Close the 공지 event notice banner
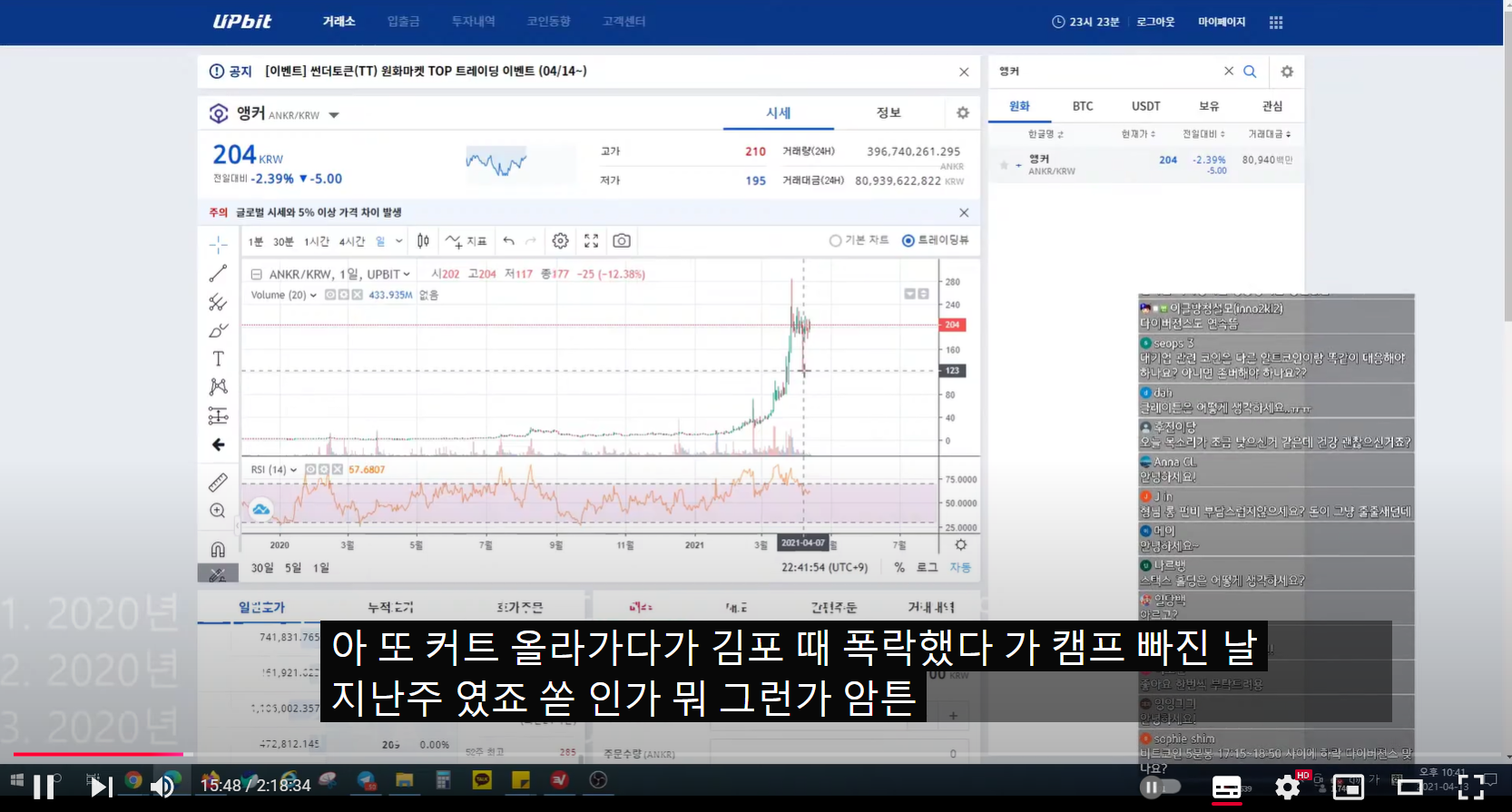Image resolution: width=1512 pixels, height=812 pixels. point(964,72)
